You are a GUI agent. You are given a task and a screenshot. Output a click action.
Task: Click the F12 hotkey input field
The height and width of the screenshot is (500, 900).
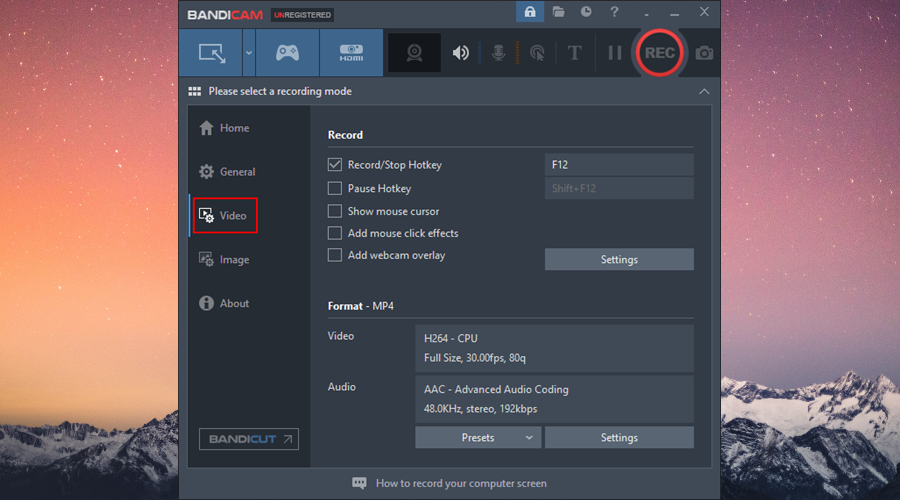[619, 165]
